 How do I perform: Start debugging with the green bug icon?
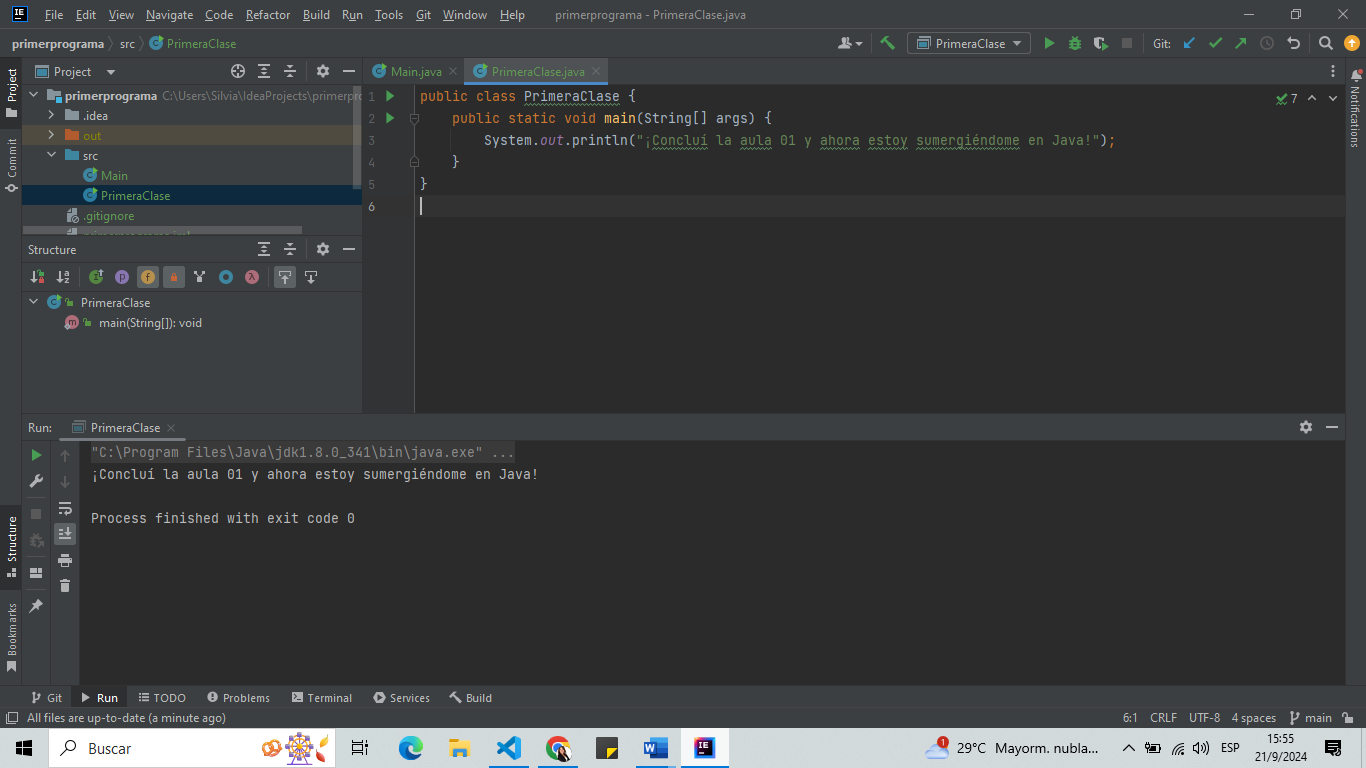(x=1075, y=43)
